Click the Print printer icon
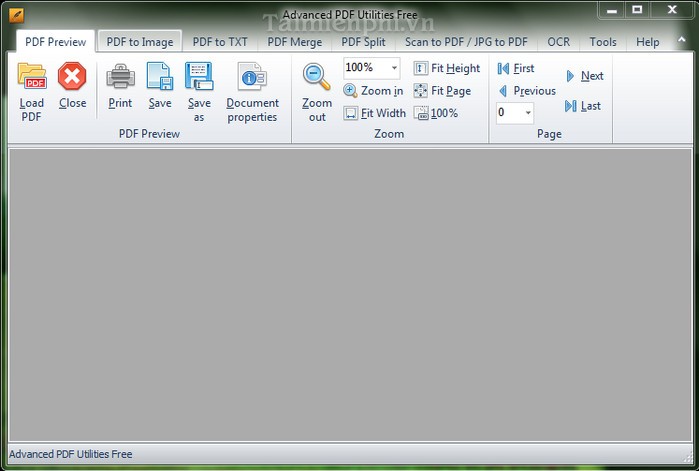 pyautogui.click(x=120, y=76)
